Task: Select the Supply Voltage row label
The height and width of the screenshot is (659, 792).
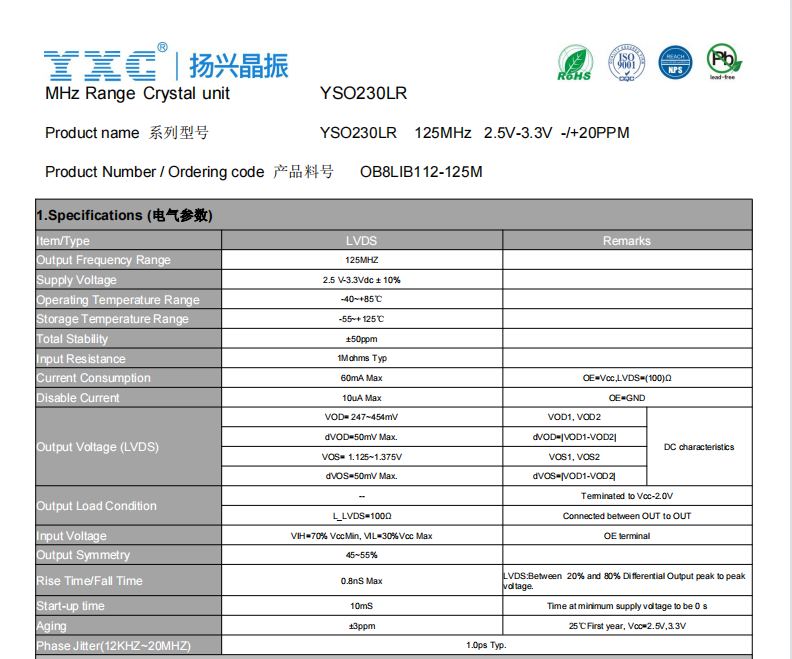Action: click(76, 280)
